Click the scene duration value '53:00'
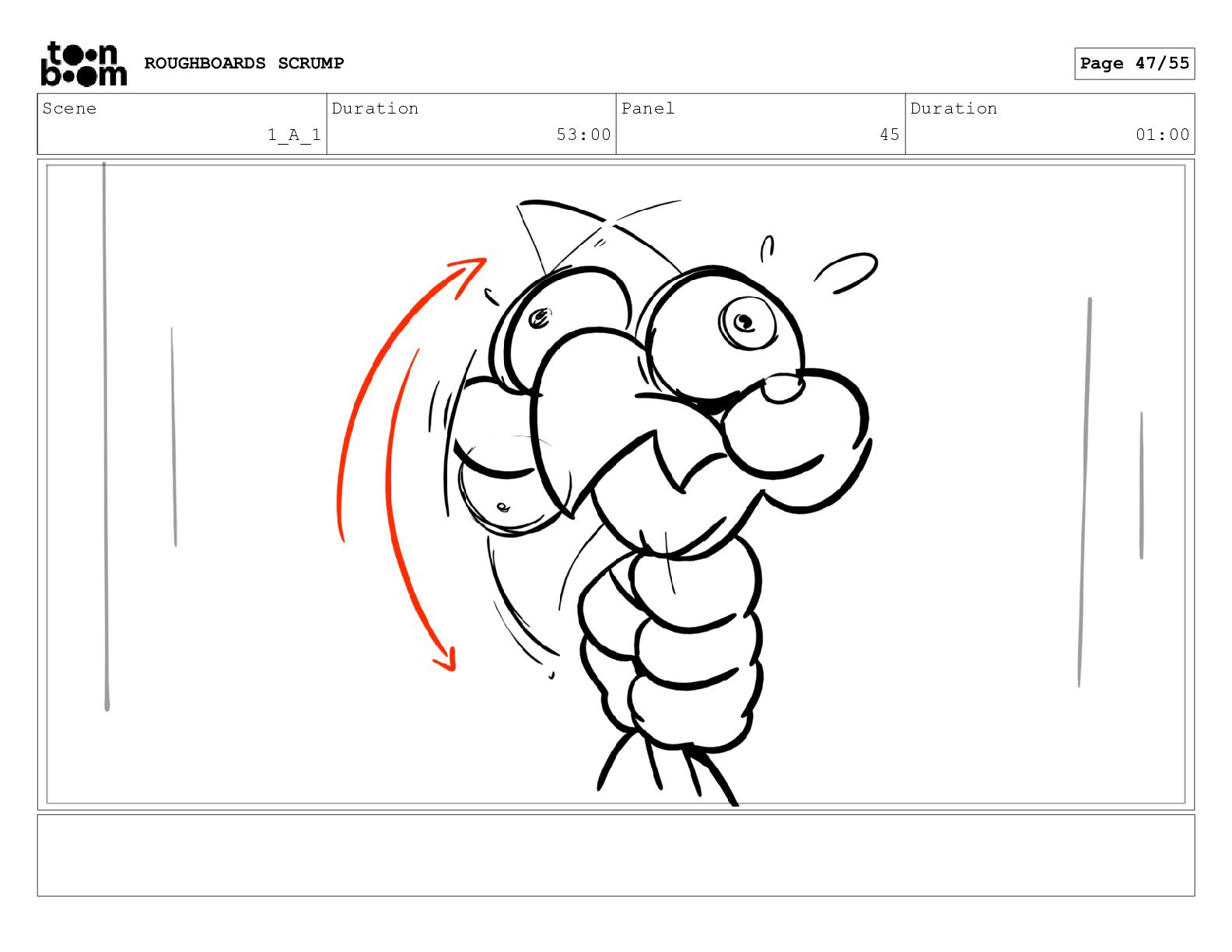Viewport: 1232px width, 952px height. (583, 135)
